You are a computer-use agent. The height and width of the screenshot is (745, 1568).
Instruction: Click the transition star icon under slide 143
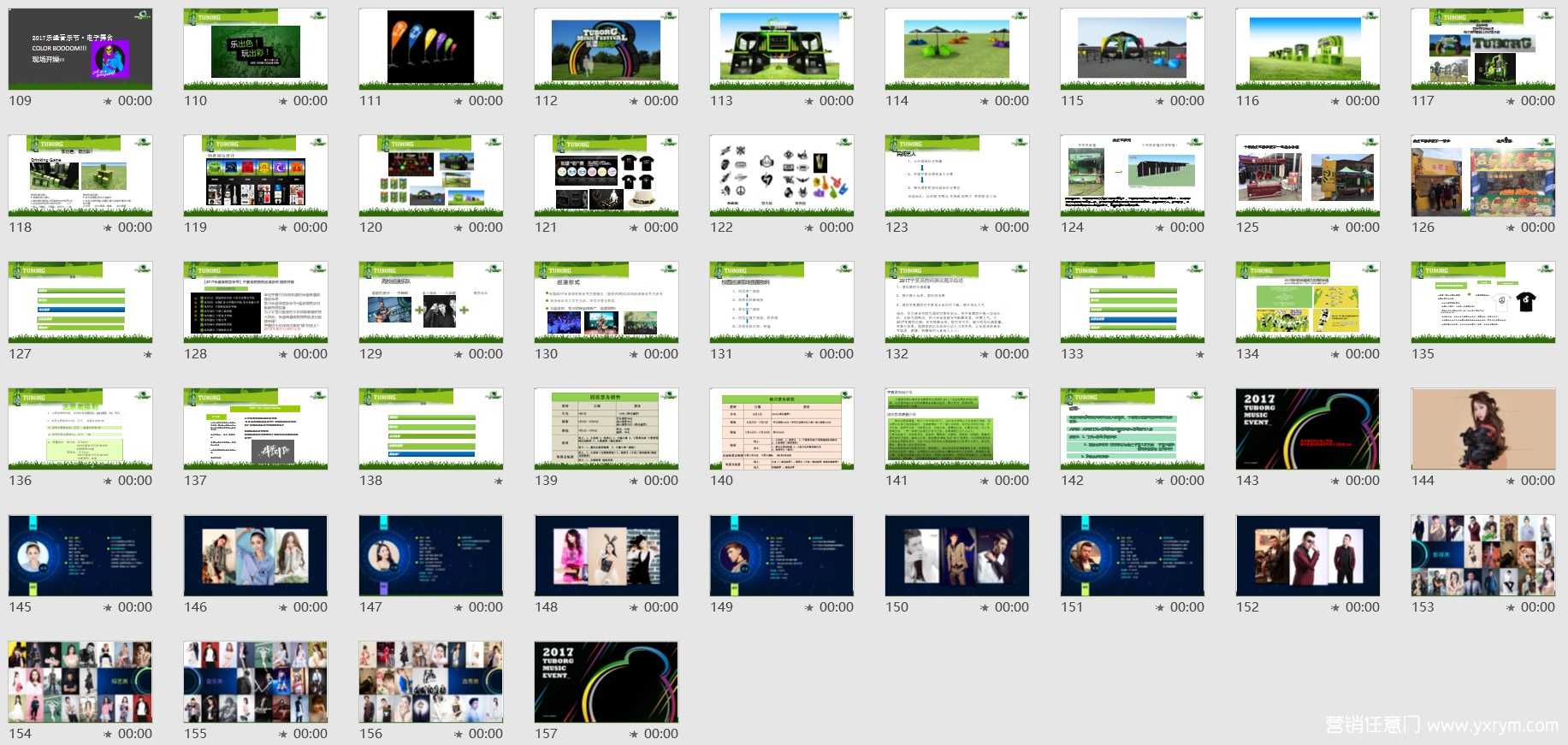pos(1334,481)
